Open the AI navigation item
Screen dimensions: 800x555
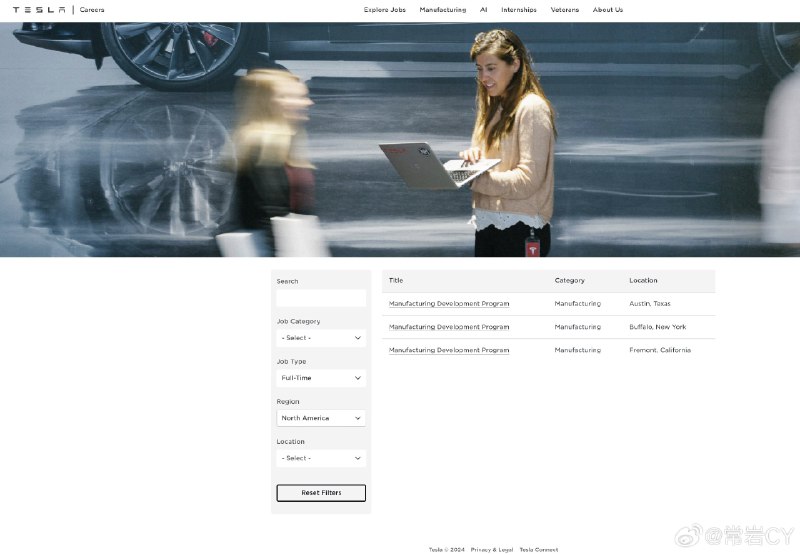point(484,10)
